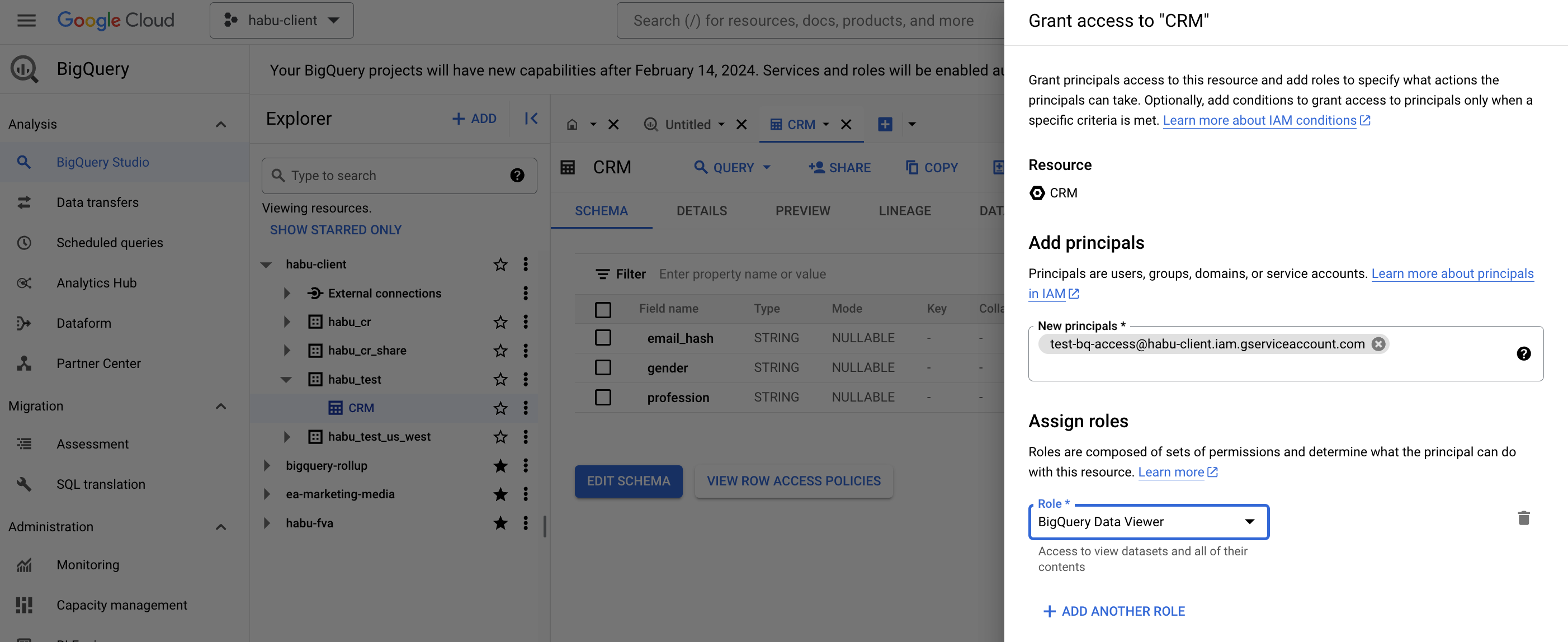Delete the BigQuery Data Viewer role
This screenshot has width=1568, height=642.
click(x=1523, y=518)
